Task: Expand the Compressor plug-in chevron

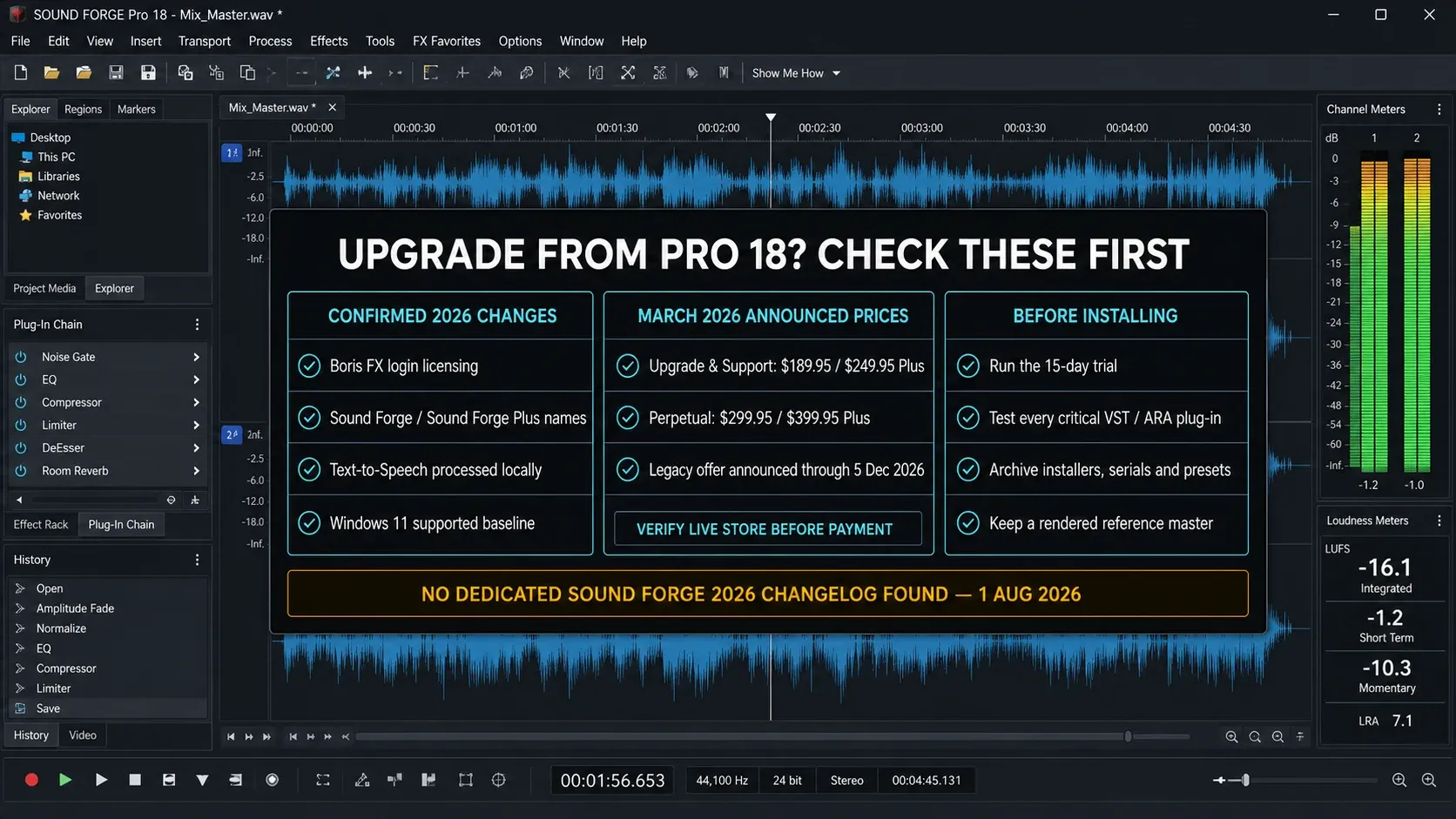Action: tap(196, 402)
